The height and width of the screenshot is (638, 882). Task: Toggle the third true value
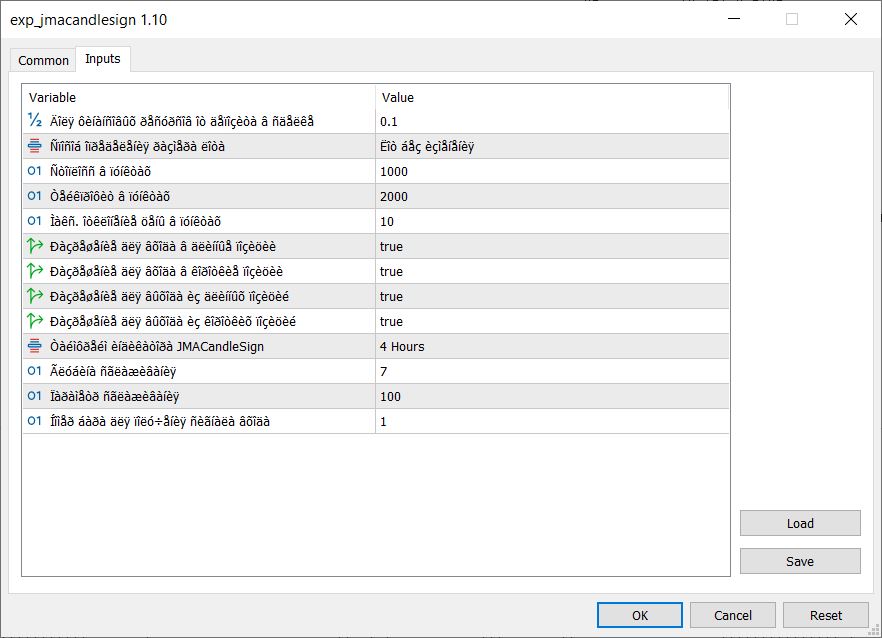click(552, 296)
